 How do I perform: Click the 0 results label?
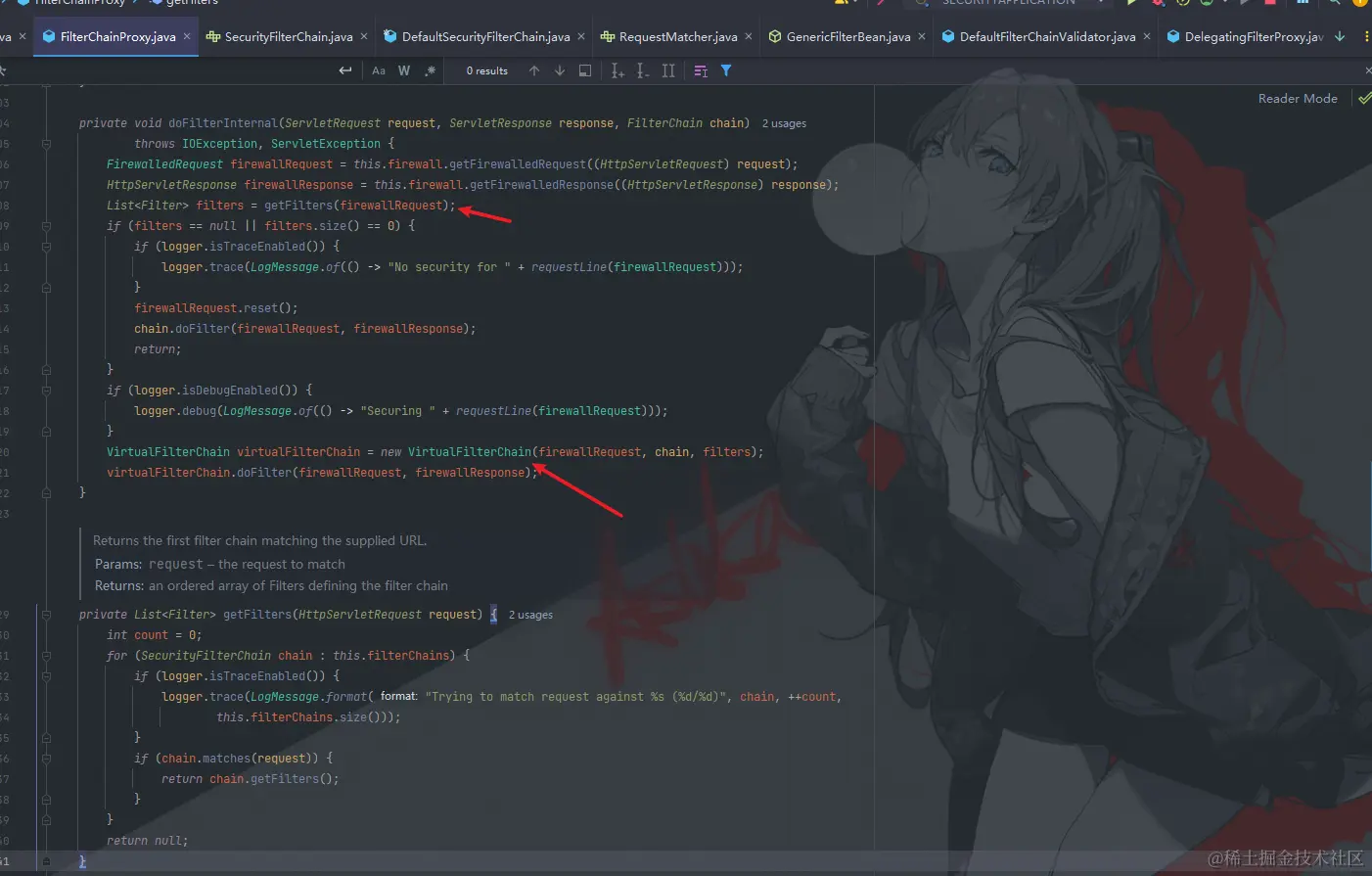[487, 70]
